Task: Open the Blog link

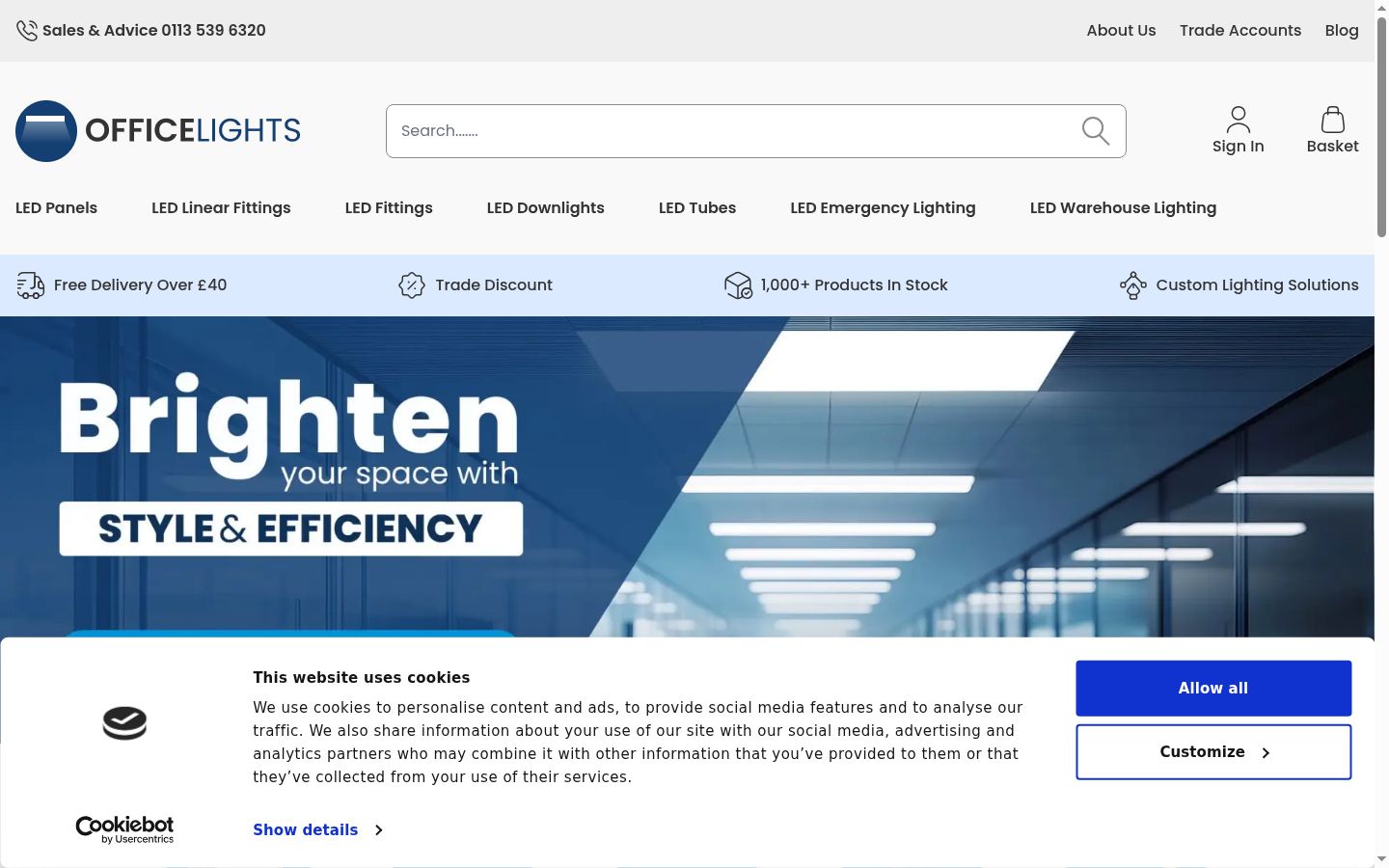Action: click(1342, 31)
